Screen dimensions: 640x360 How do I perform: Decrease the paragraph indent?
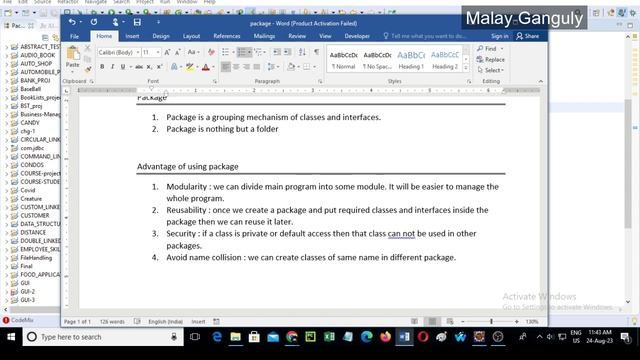pyautogui.click(x=277, y=52)
